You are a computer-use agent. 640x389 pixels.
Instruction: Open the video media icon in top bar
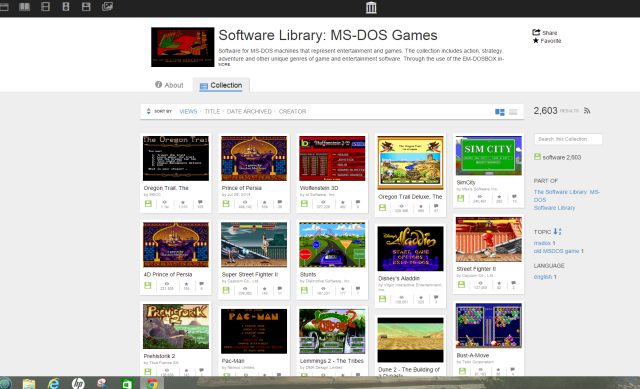(x=45, y=7)
